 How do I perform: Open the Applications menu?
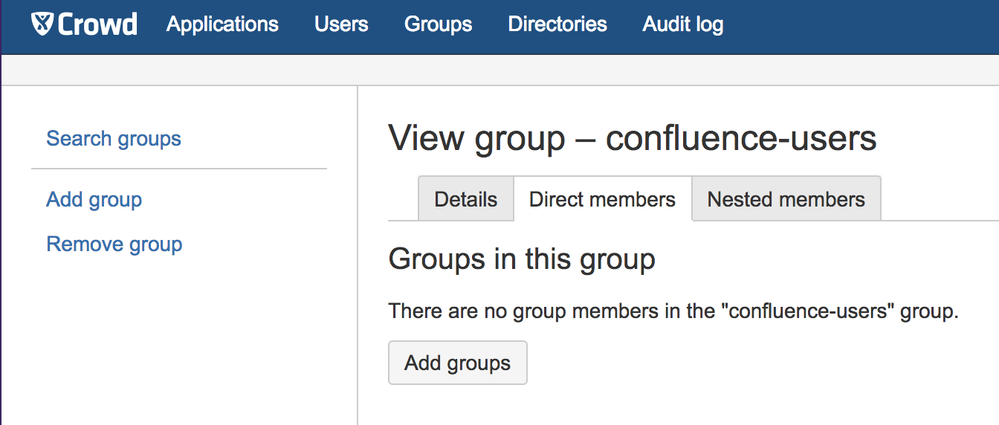click(x=222, y=24)
